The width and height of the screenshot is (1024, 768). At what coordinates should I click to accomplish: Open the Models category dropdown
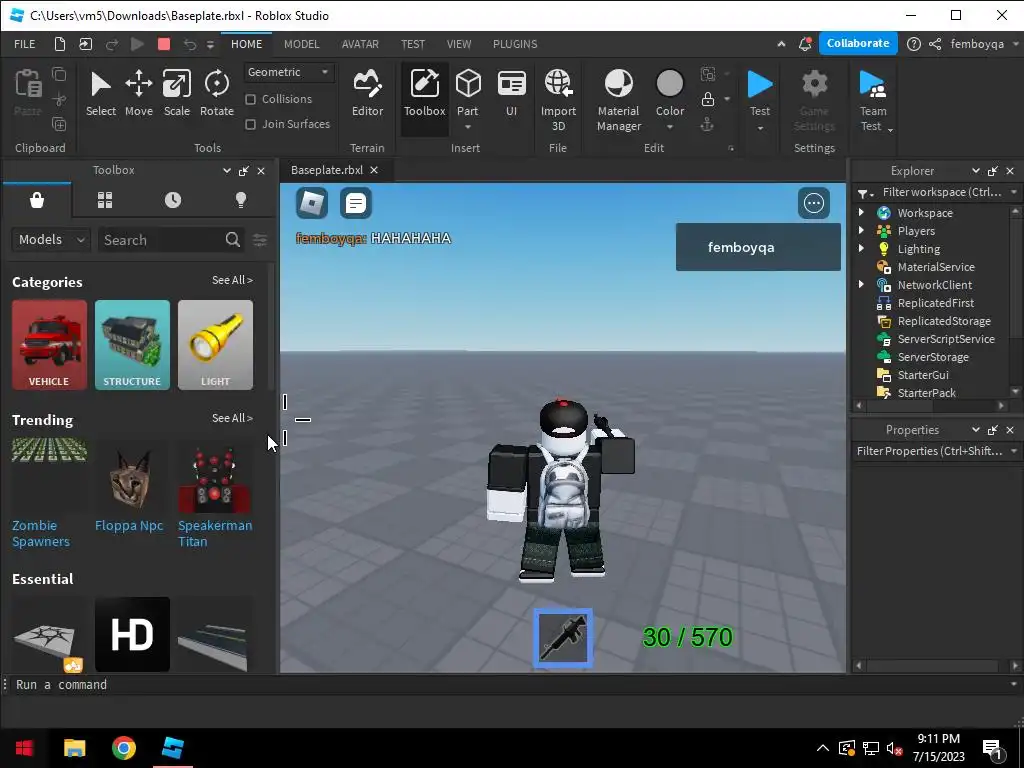tap(50, 240)
